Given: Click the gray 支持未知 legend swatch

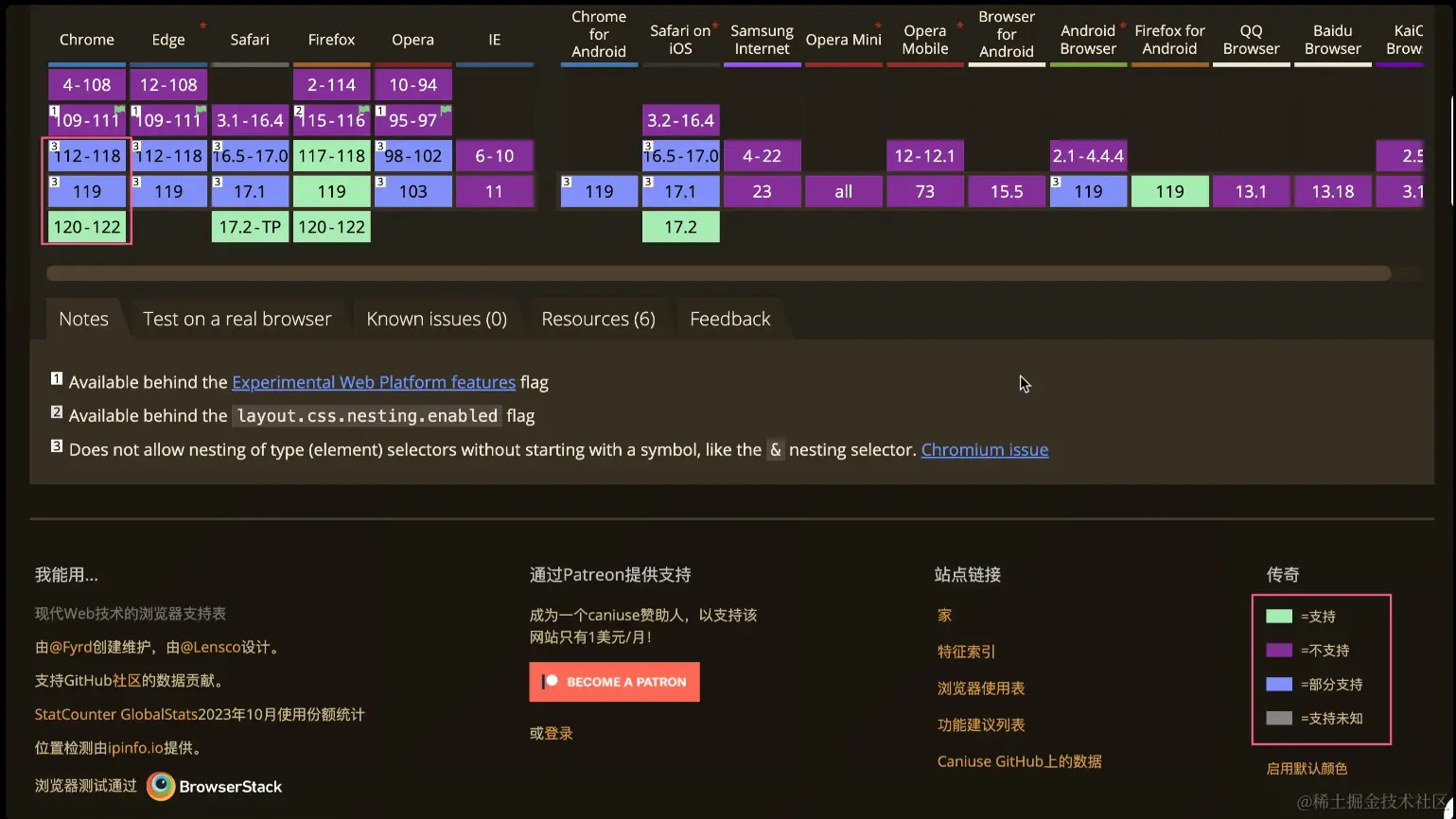Looking at the screenshot, I should (x=1279, y=719).
